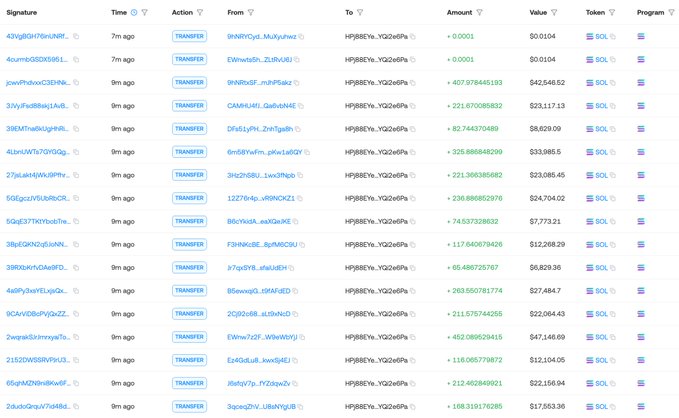
Task: Open SOL token link in $27,484.7 row
Action: [601, 291]
